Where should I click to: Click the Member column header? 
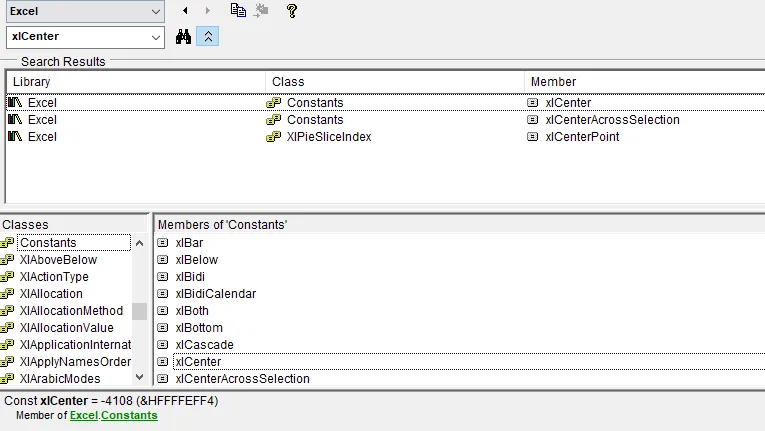pos(644,82)
